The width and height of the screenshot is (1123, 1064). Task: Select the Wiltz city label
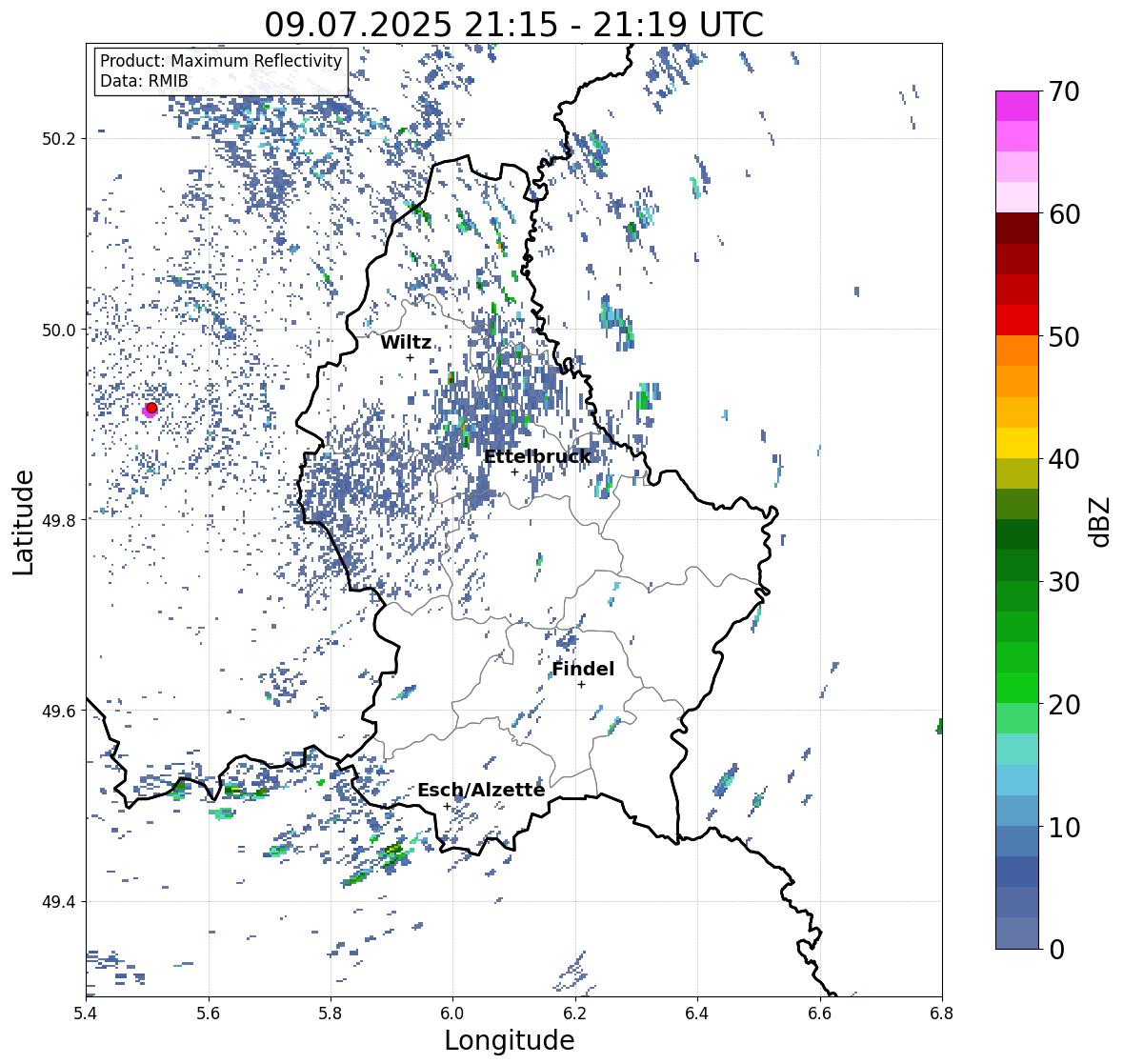[406, 342]
